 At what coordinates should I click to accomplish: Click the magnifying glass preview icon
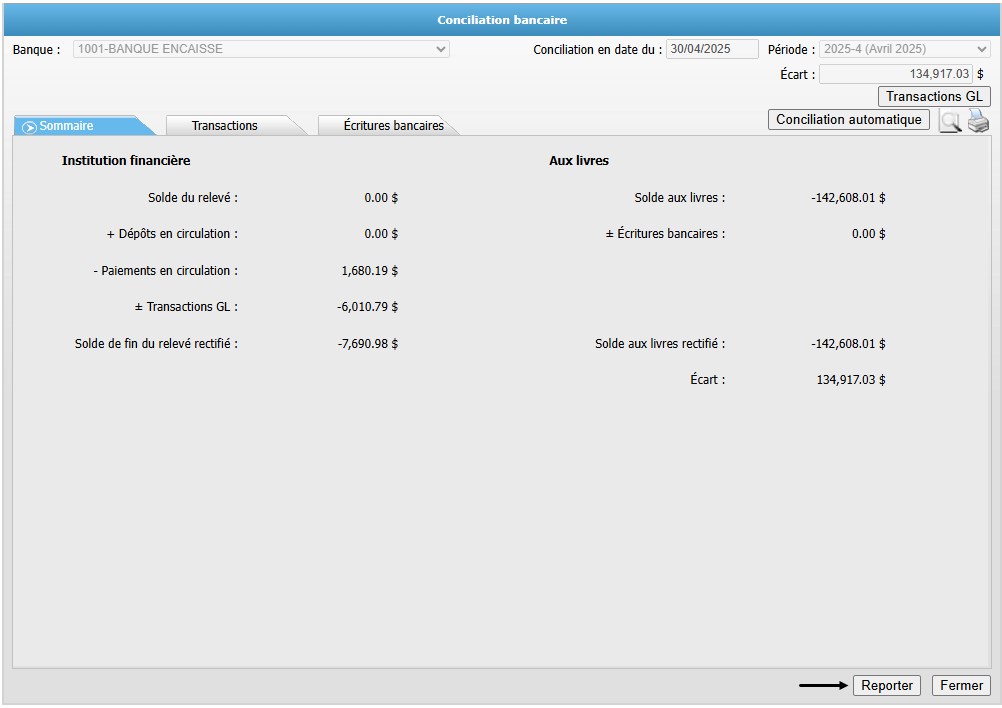pos(949,122)
